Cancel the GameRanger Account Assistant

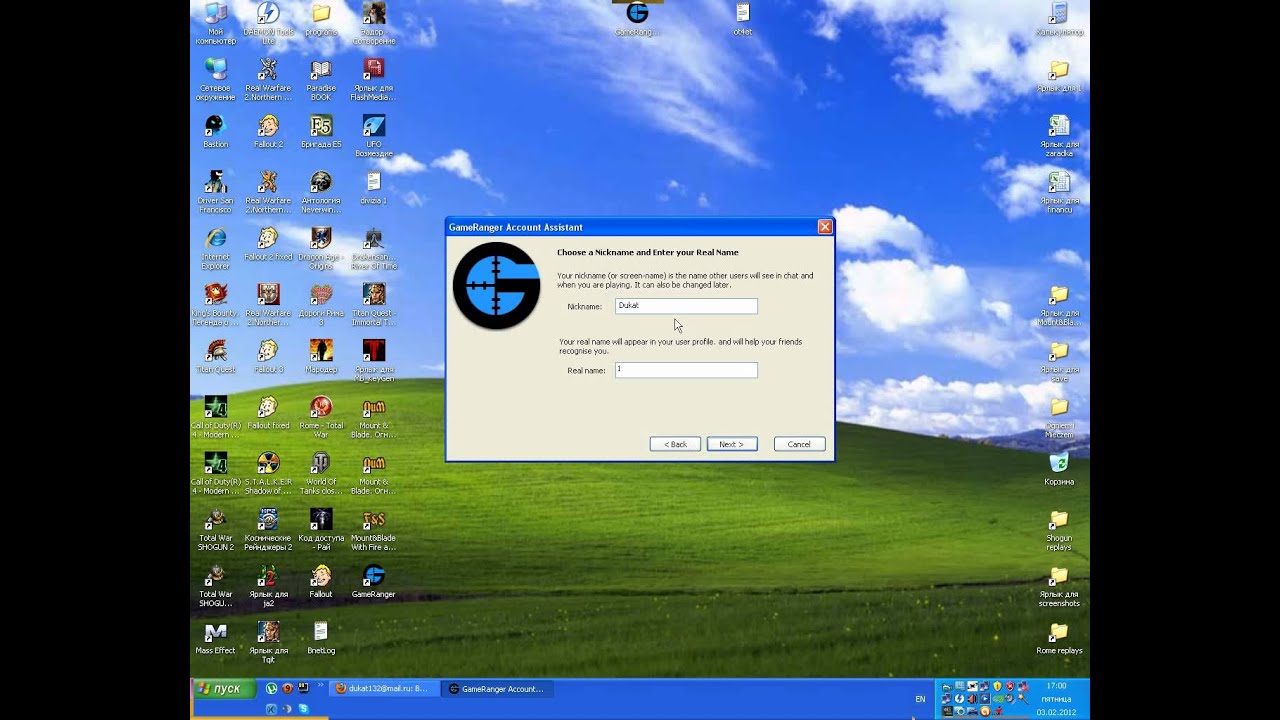point(799,444)
